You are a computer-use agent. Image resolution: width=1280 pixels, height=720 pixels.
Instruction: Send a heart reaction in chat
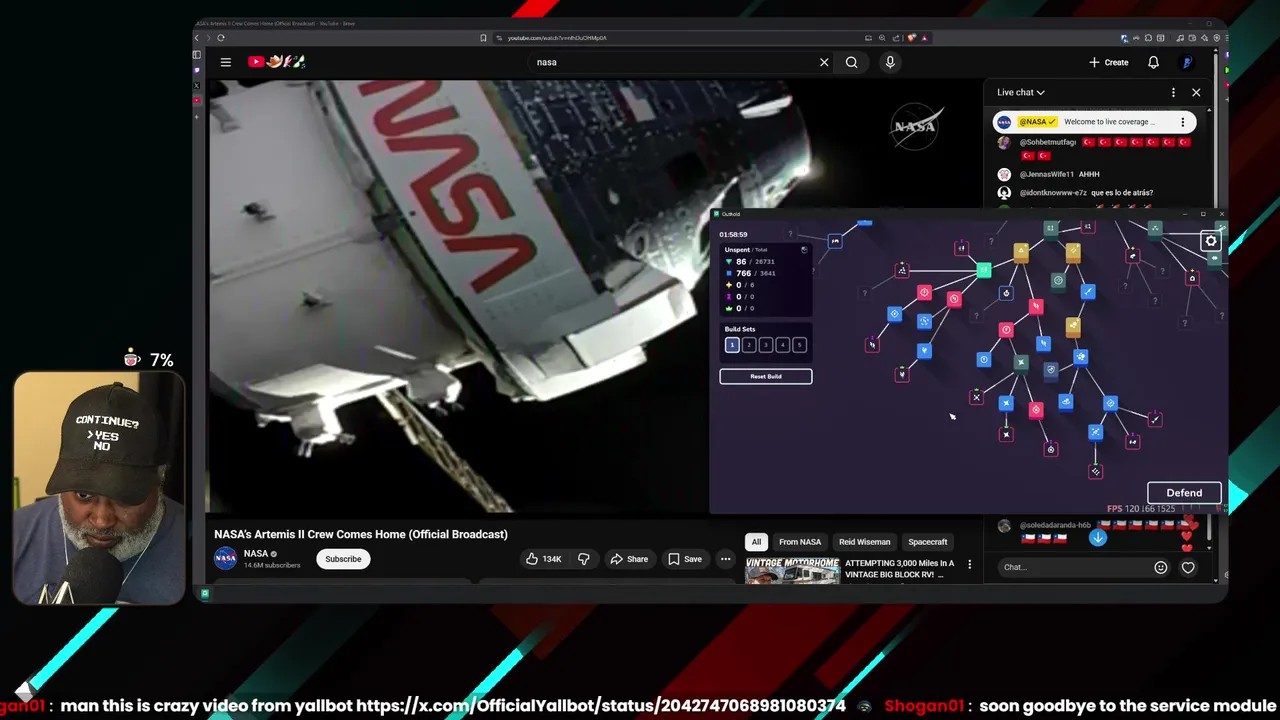click(1188, 567)
